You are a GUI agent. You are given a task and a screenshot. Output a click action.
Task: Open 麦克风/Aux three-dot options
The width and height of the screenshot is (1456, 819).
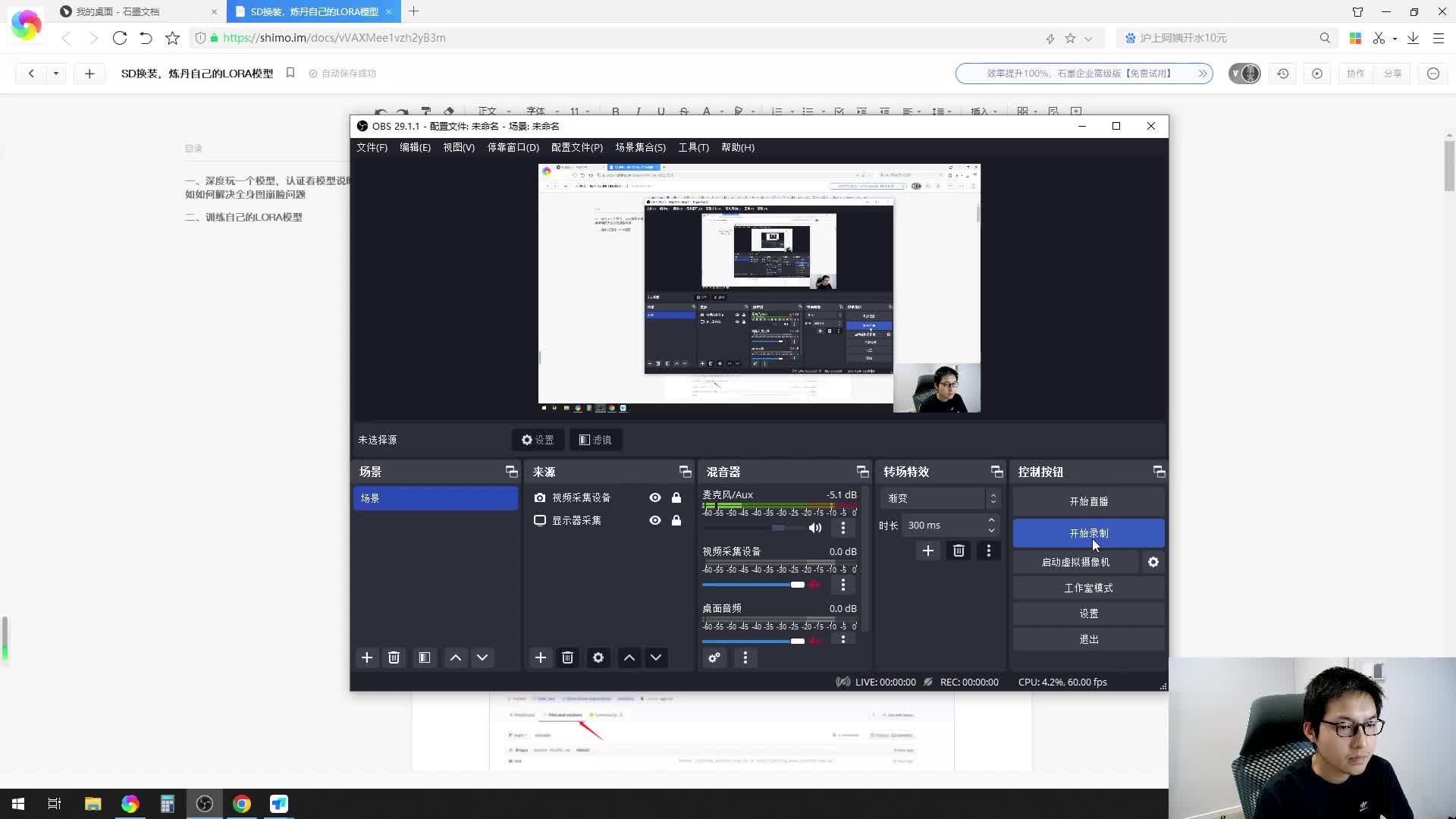pos(843,528)
